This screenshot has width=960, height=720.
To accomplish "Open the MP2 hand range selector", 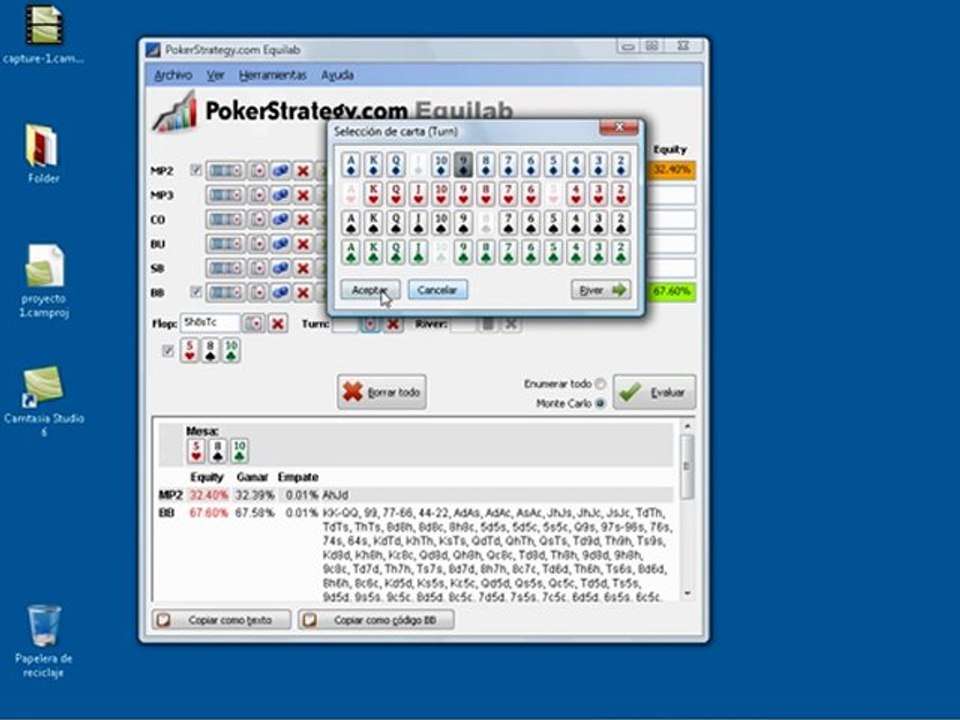I will [x=225, y=170].
